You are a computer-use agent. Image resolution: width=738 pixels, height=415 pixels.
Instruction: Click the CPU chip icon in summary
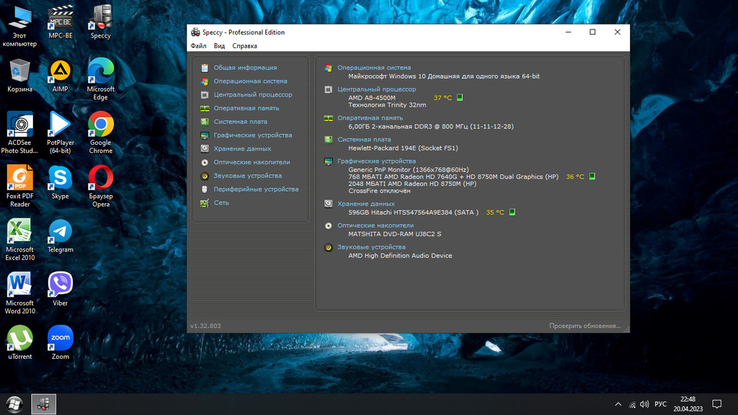329,89
